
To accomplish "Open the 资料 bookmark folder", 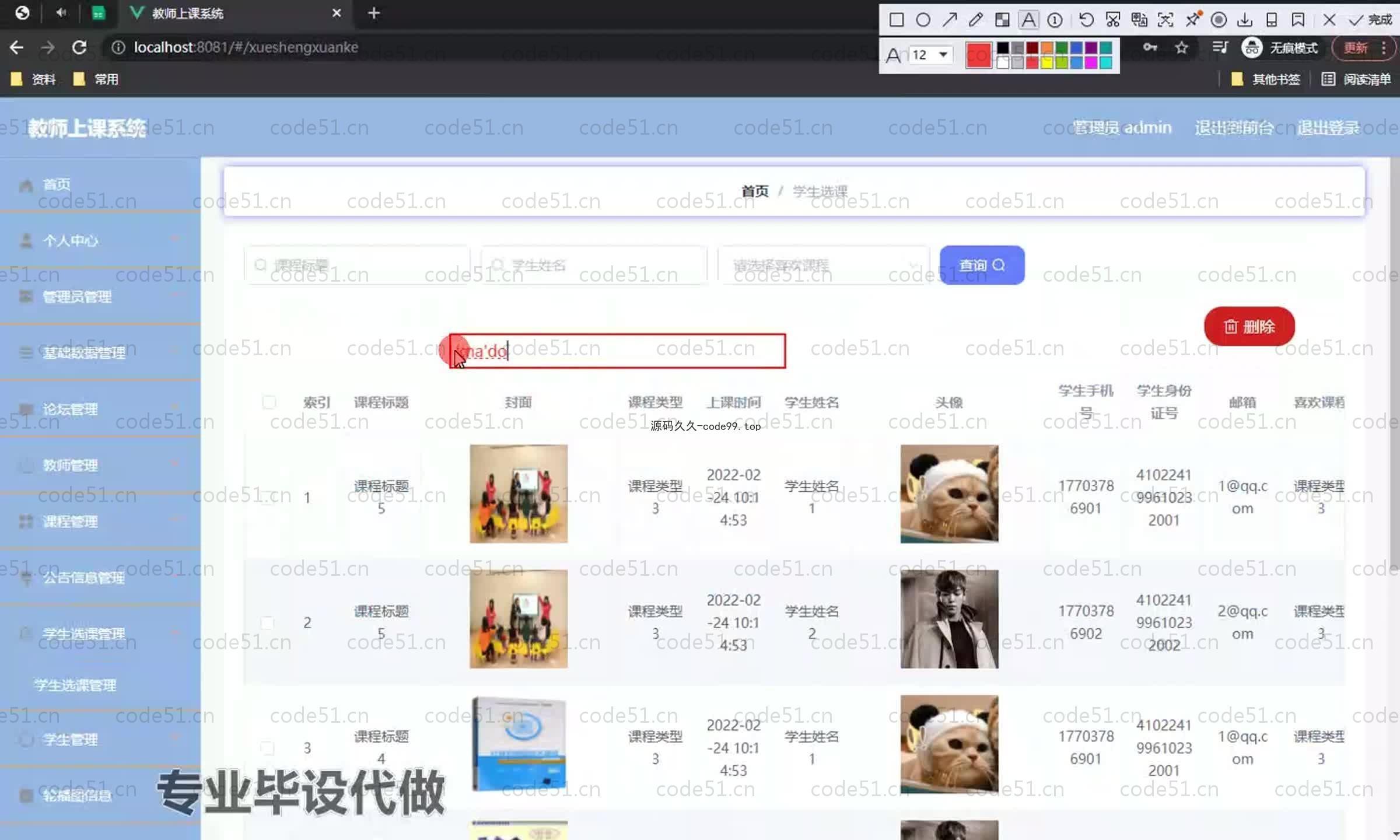I will click(x=34, y=79).
